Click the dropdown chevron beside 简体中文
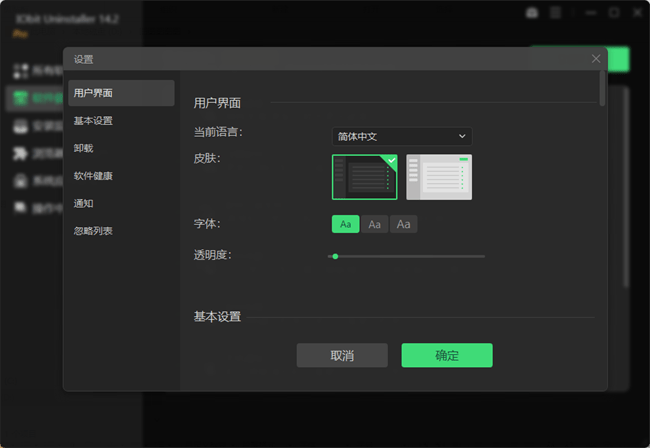 point(462,136)
